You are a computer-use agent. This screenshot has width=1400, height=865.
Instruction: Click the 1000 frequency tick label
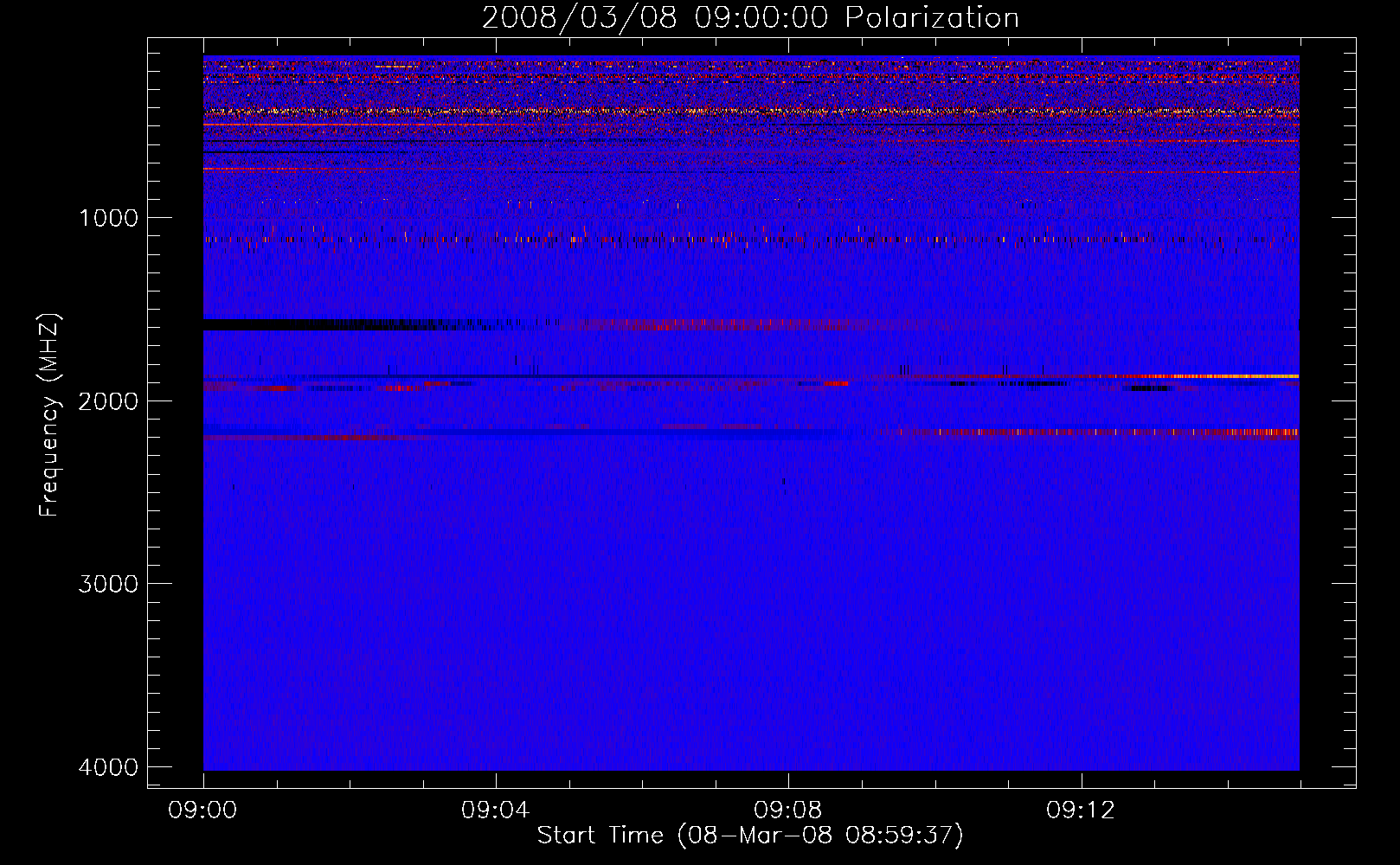(x=109, y=217)
